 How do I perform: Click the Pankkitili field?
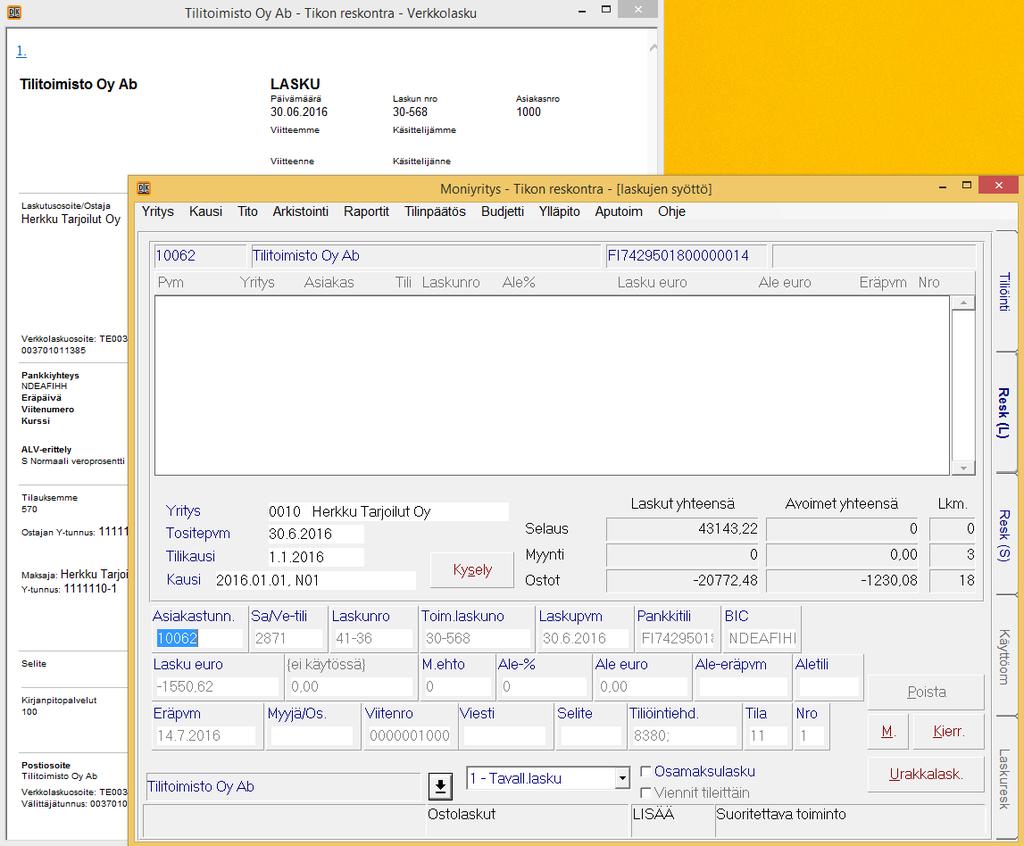tap(677, 638)
